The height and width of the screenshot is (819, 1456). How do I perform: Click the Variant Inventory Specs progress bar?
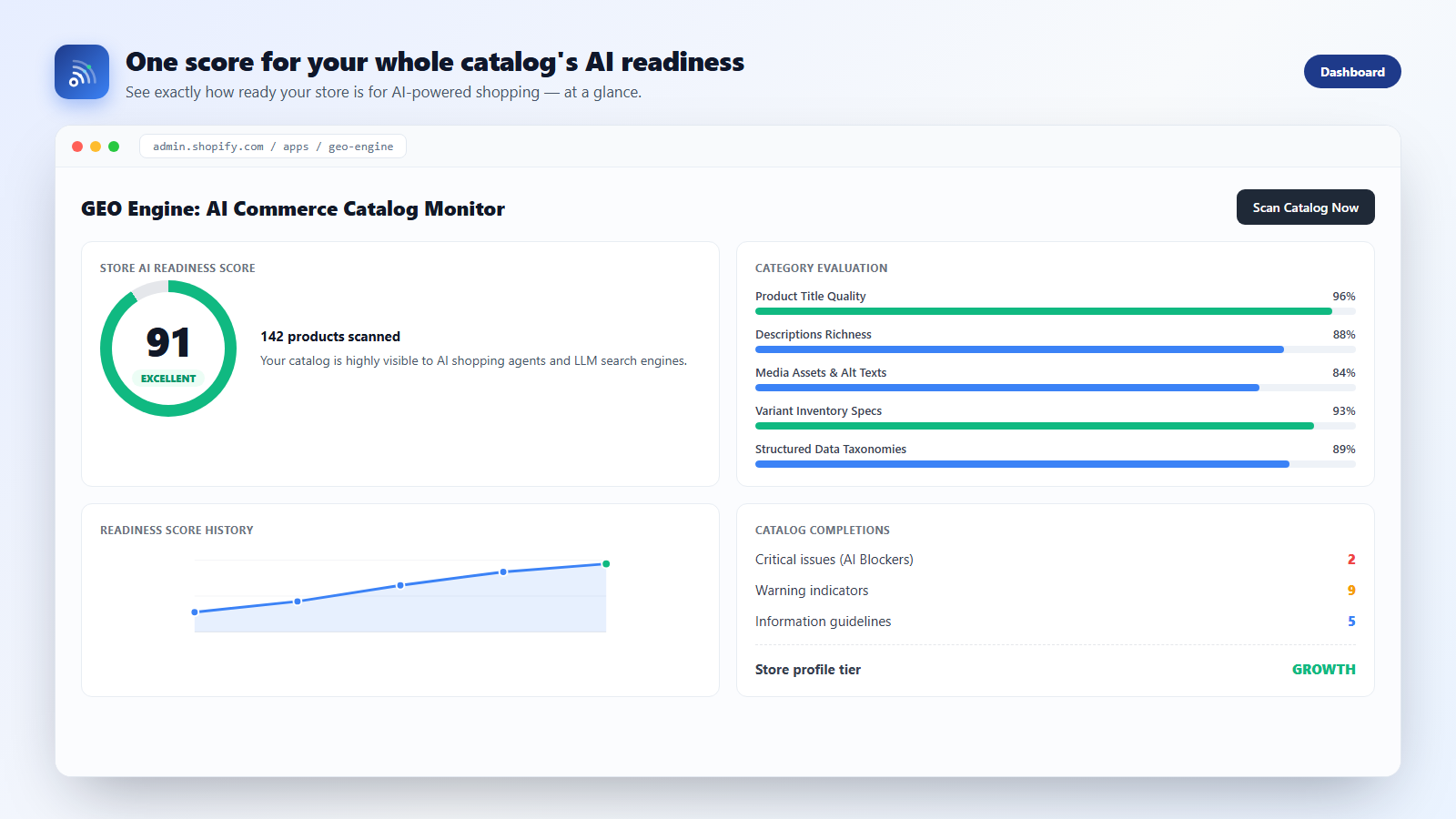tap(1056, 426)
